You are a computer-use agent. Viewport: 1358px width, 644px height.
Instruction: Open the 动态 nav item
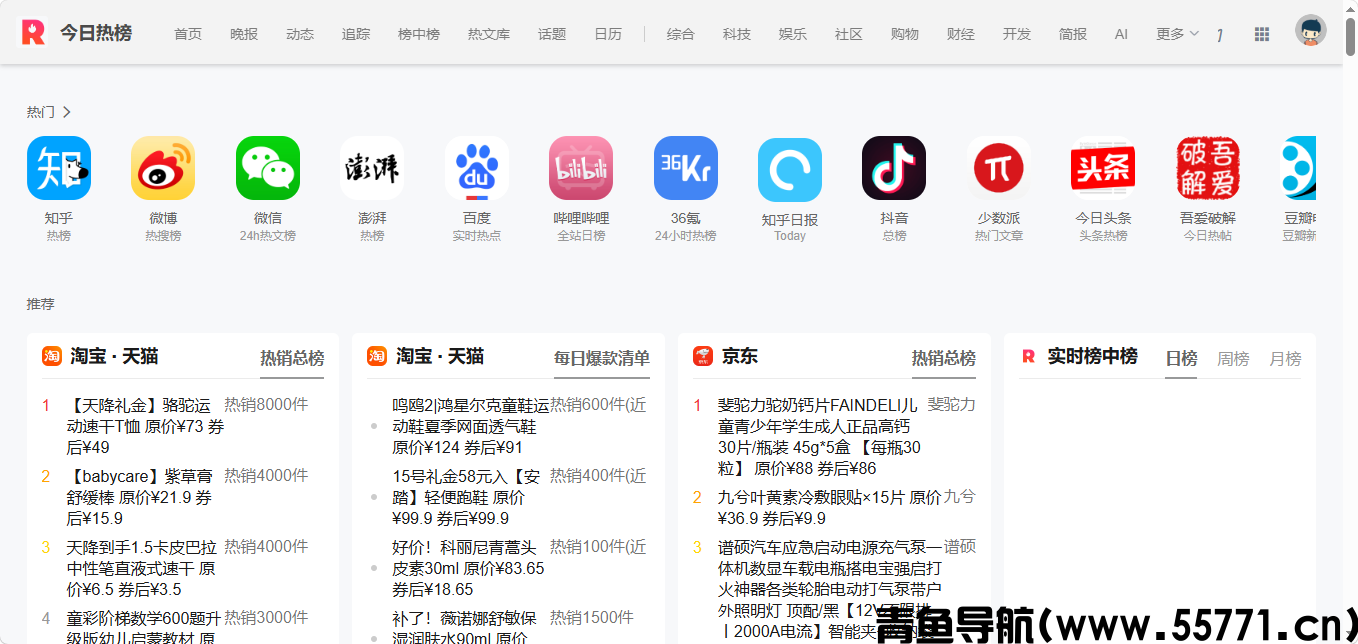pyautogui.click(x=300, y=34)
